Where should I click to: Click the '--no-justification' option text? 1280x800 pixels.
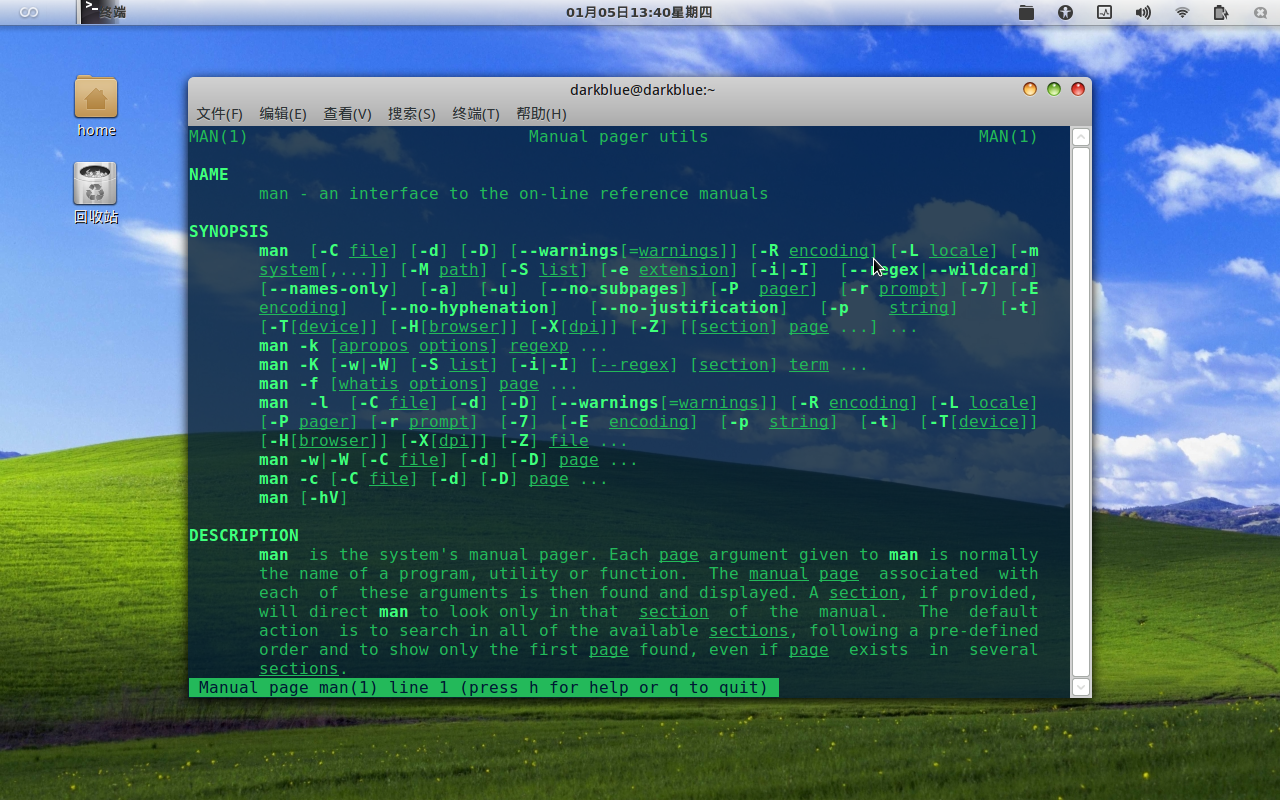689,308
